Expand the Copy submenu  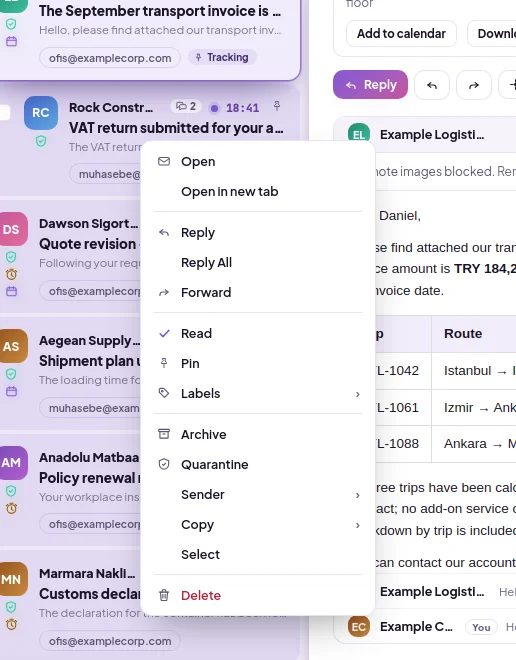pyautogui.click(x=258, y=524)
